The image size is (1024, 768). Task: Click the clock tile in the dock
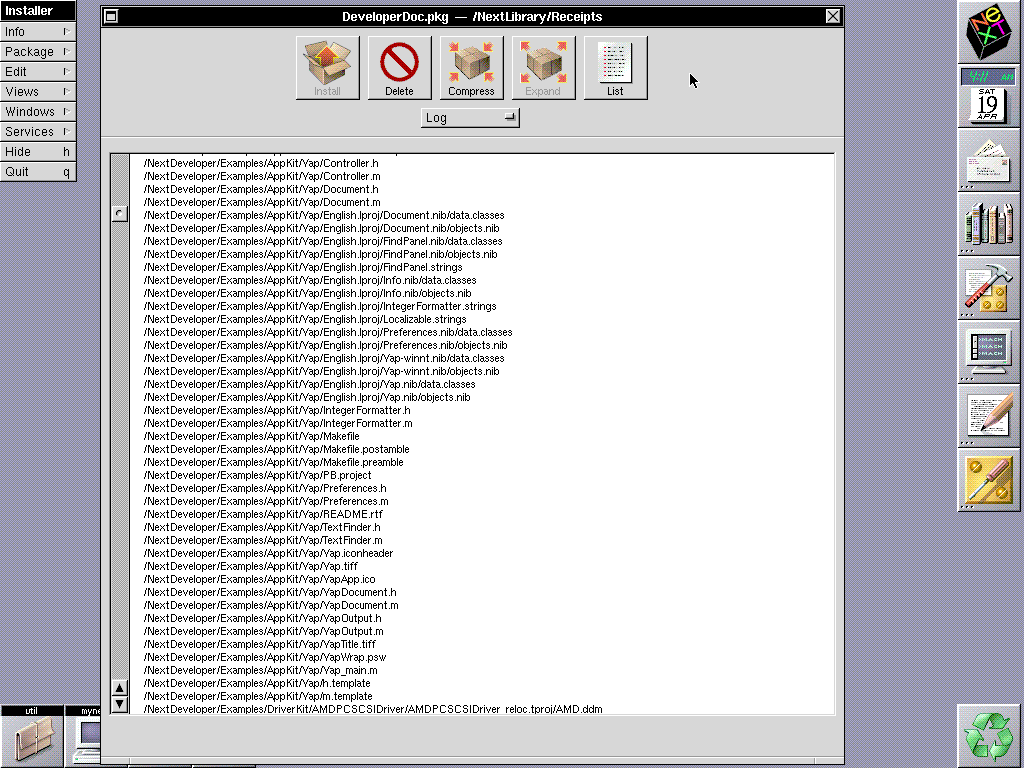click(988, 76)
